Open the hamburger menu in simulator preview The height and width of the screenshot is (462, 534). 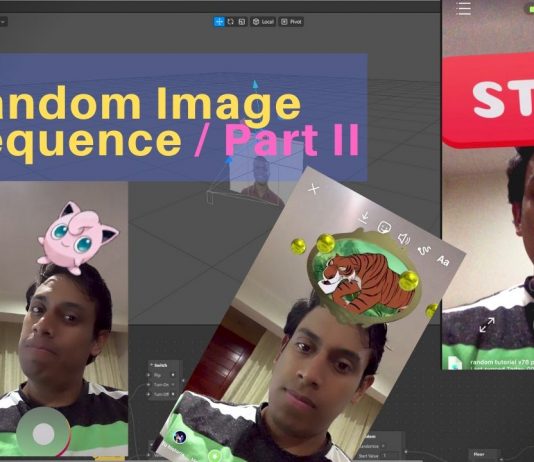(x=464, y=8)
